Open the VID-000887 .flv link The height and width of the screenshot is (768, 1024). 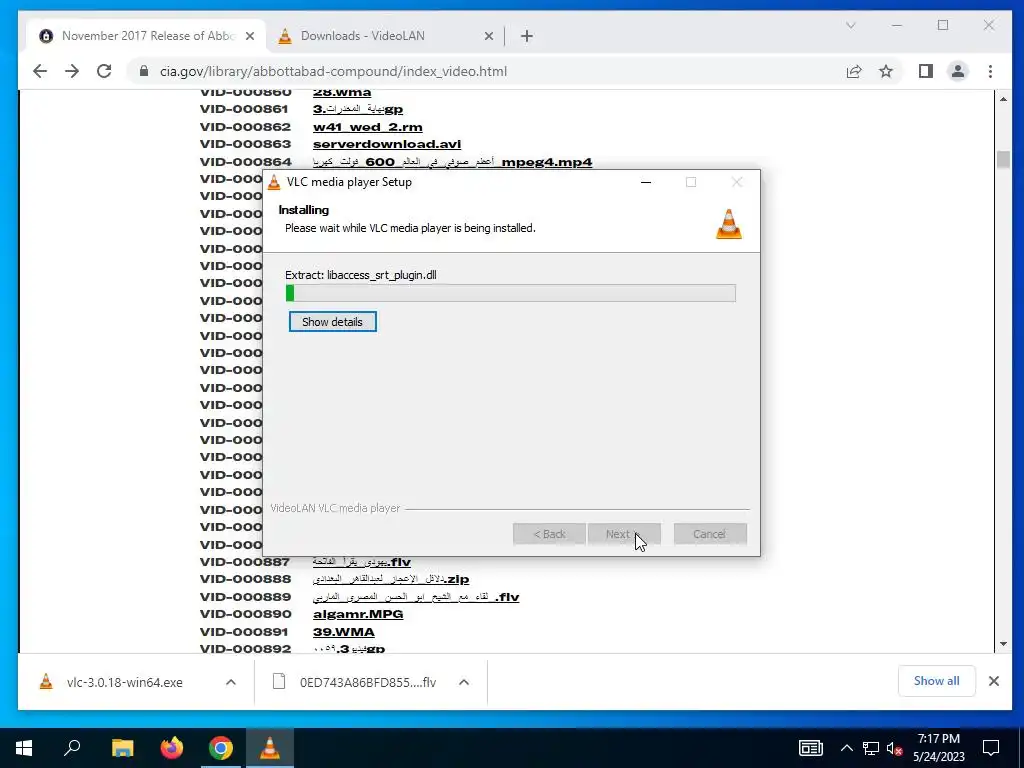tap(361, 562)
